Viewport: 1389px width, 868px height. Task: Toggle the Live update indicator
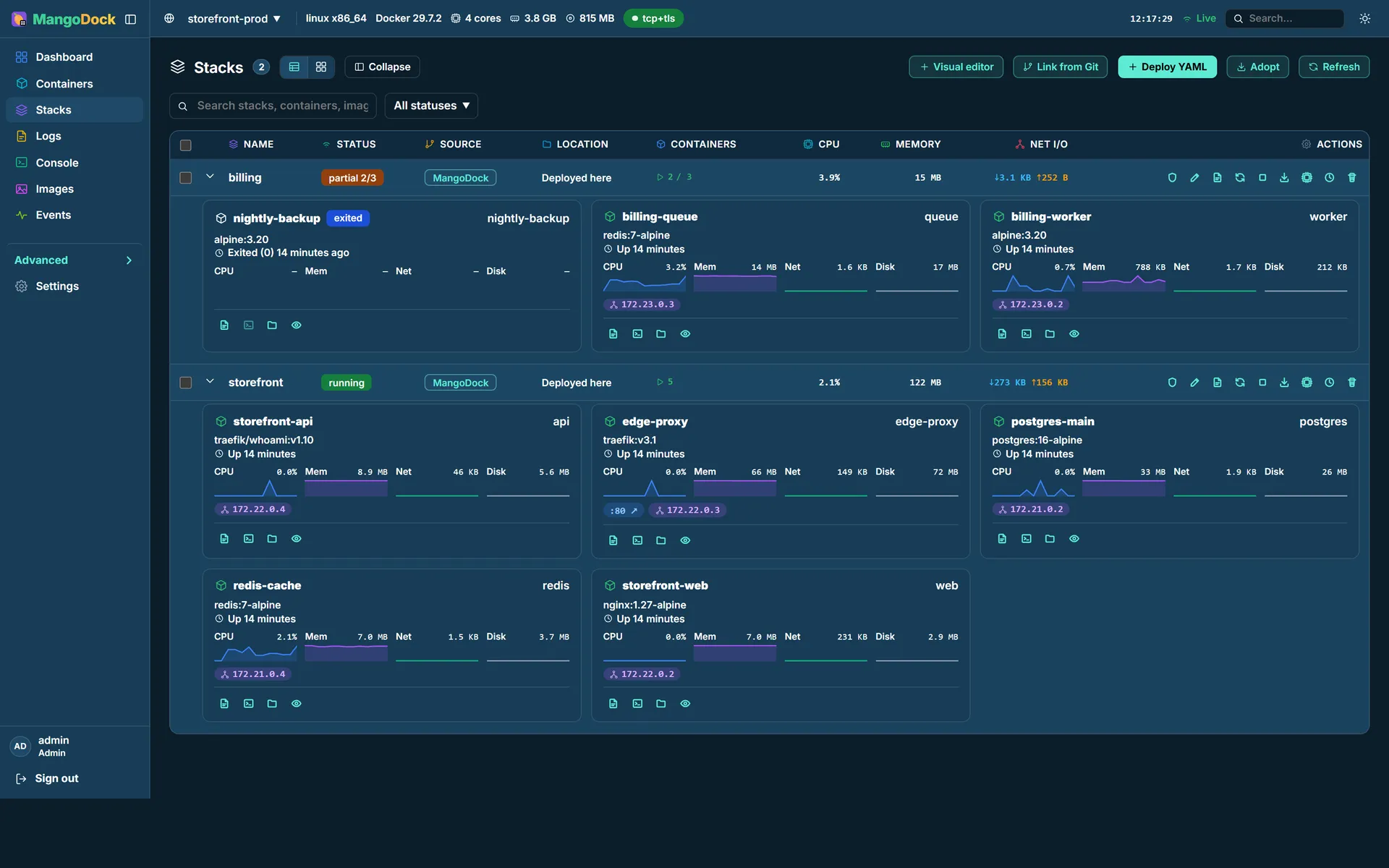[1199, 19]
